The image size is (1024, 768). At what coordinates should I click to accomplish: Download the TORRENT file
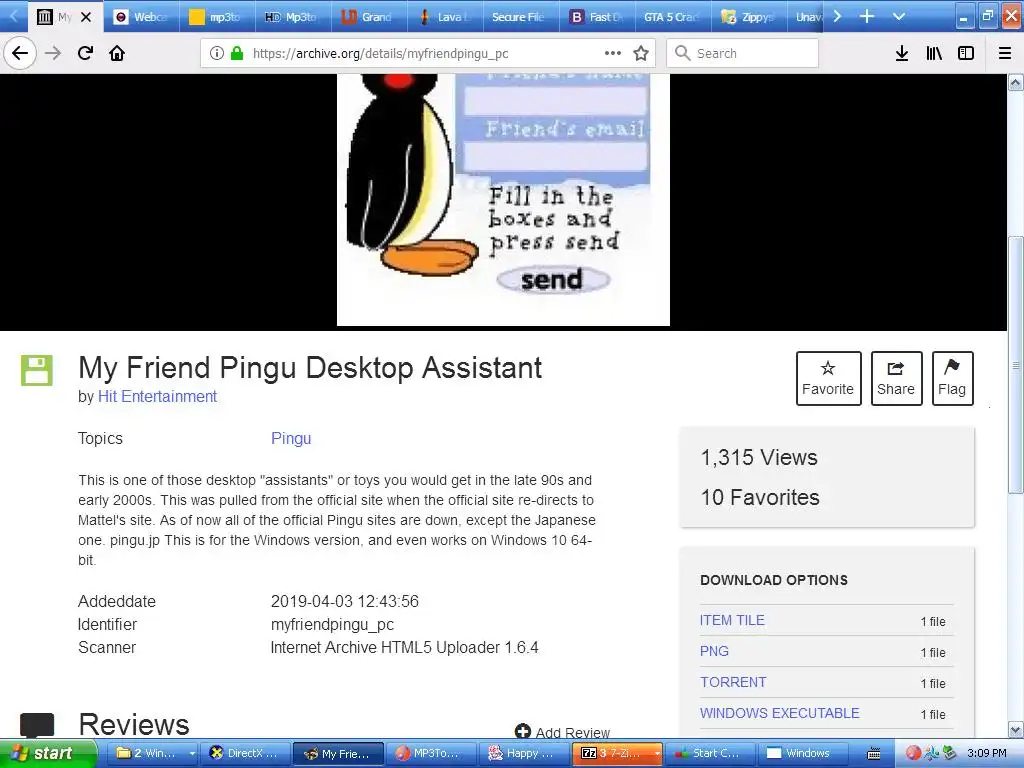(733, 682)
